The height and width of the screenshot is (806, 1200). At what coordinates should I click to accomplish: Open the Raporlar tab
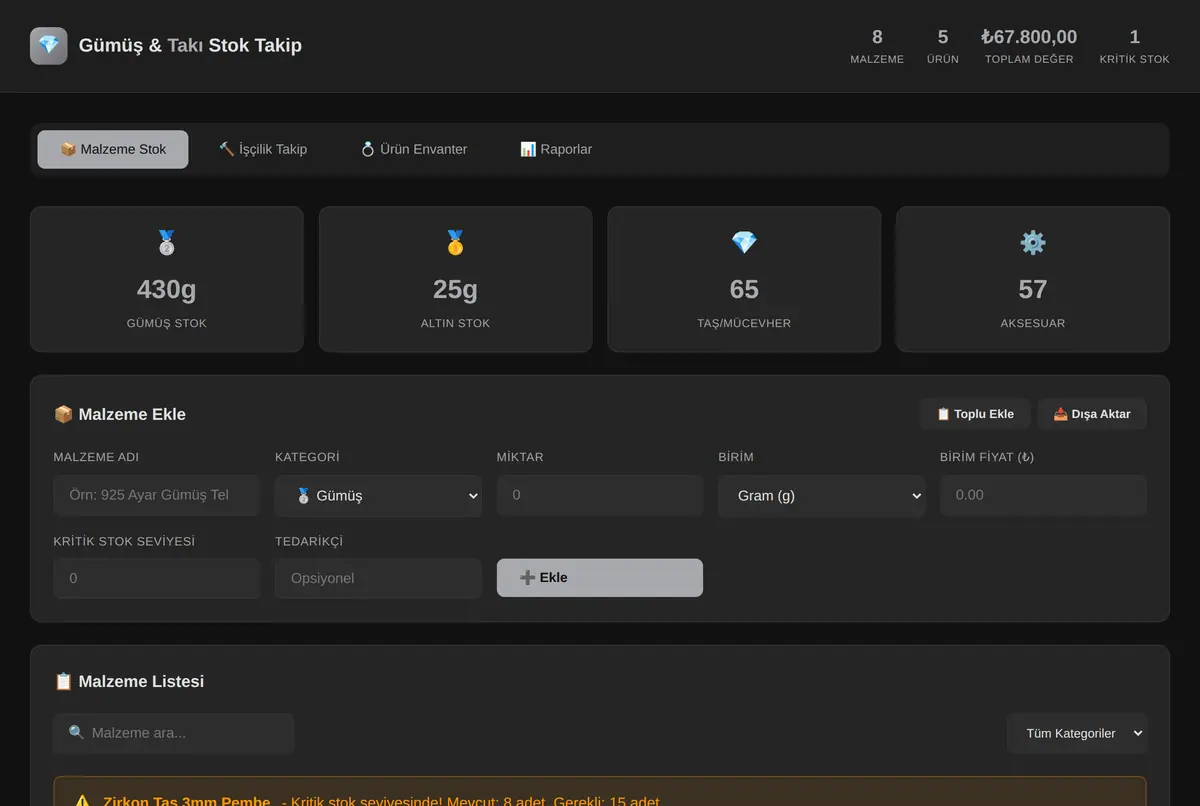pyautogui.click(x=556, y=149)
